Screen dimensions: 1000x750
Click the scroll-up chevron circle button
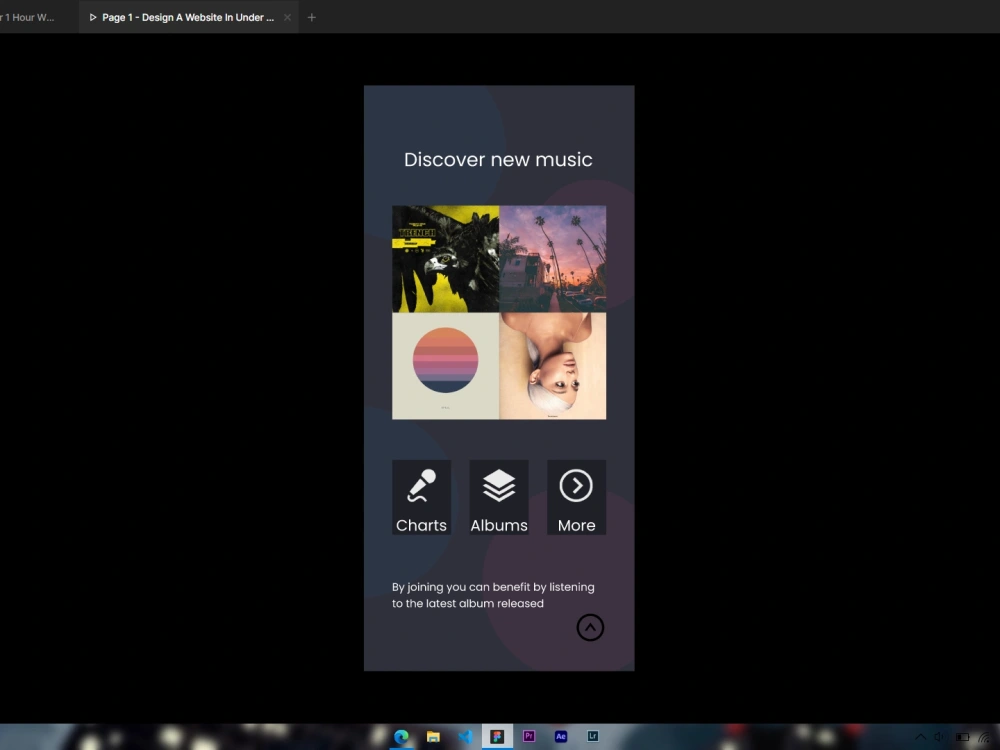[x=590, y=628]
